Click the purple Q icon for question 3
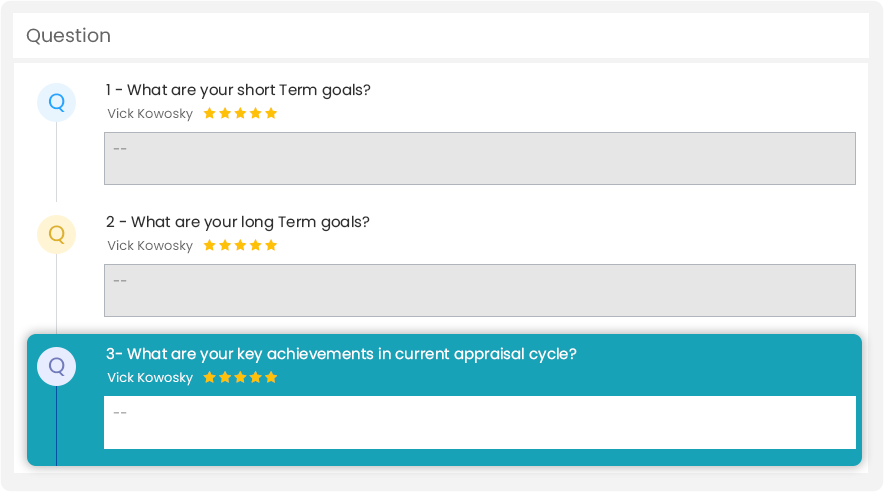The height and width of the screenshot is (492, 884). tap(56, 366)
